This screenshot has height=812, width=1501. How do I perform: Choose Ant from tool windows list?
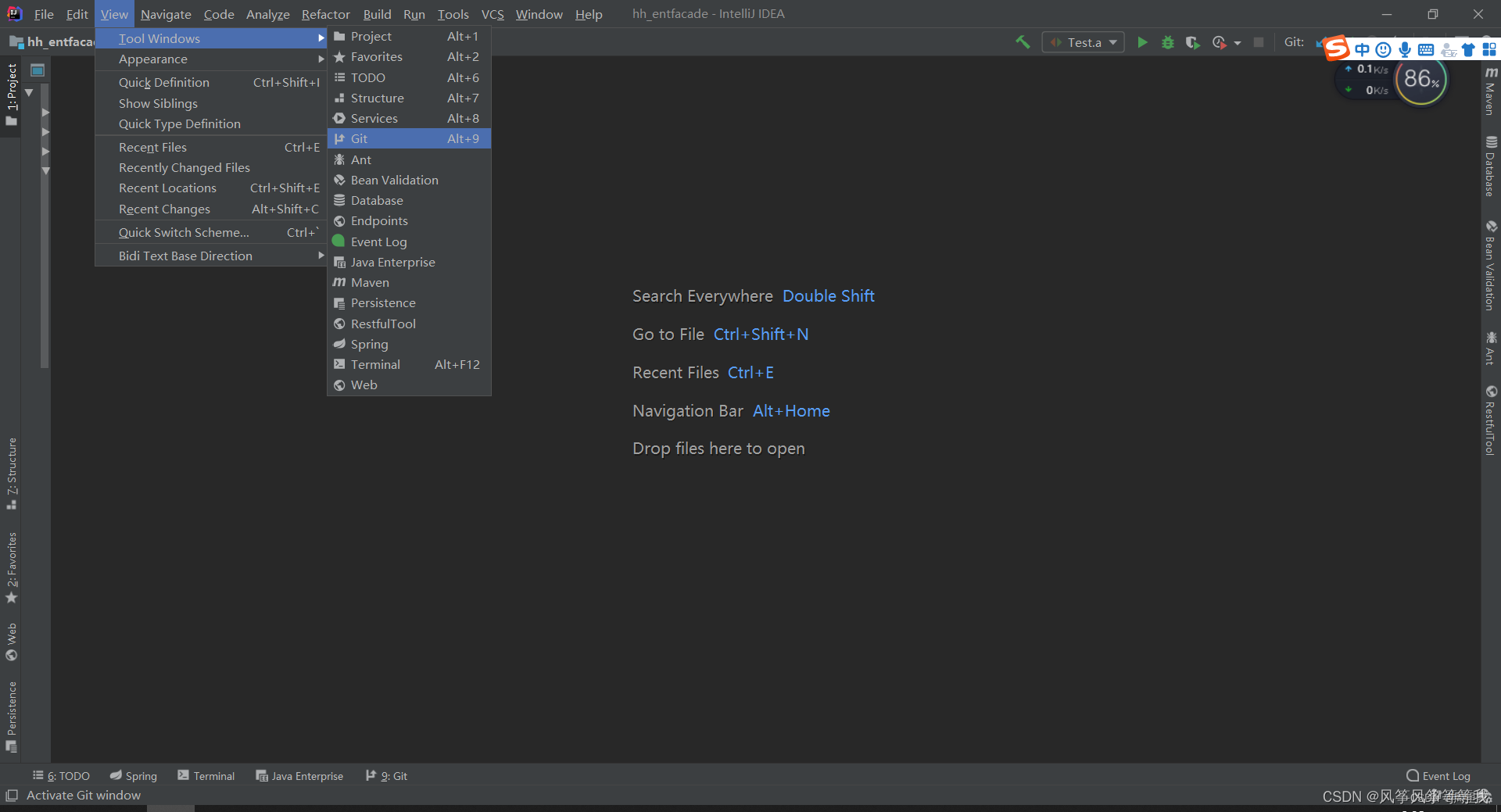409,159
